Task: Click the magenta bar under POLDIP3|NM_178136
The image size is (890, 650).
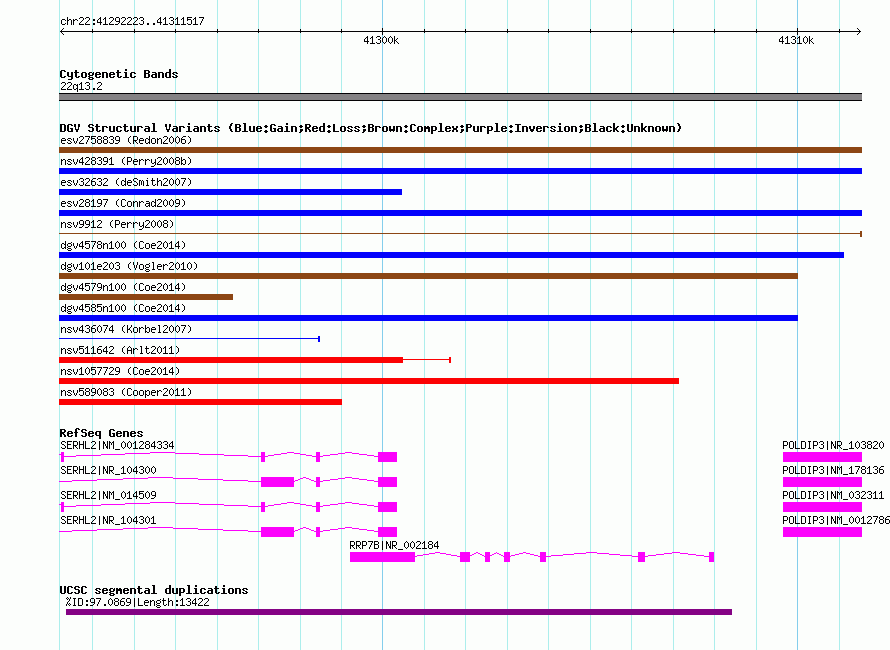Action: [x=822, y=482]
